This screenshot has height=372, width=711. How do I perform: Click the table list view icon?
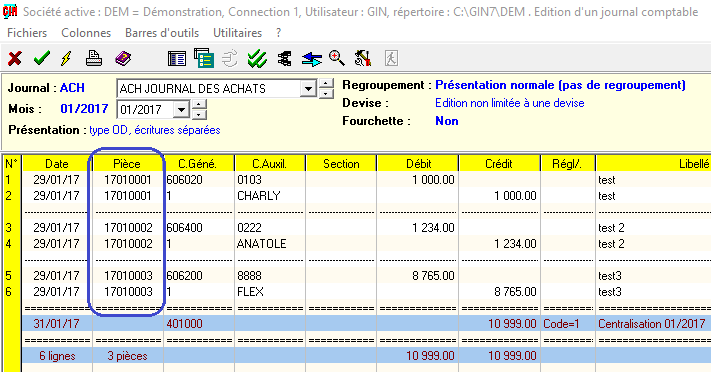click(177, 59)
